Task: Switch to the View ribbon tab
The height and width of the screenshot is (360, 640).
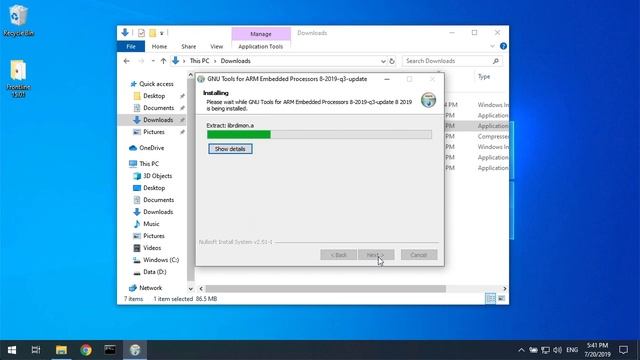Action: (x=217, y=47)
